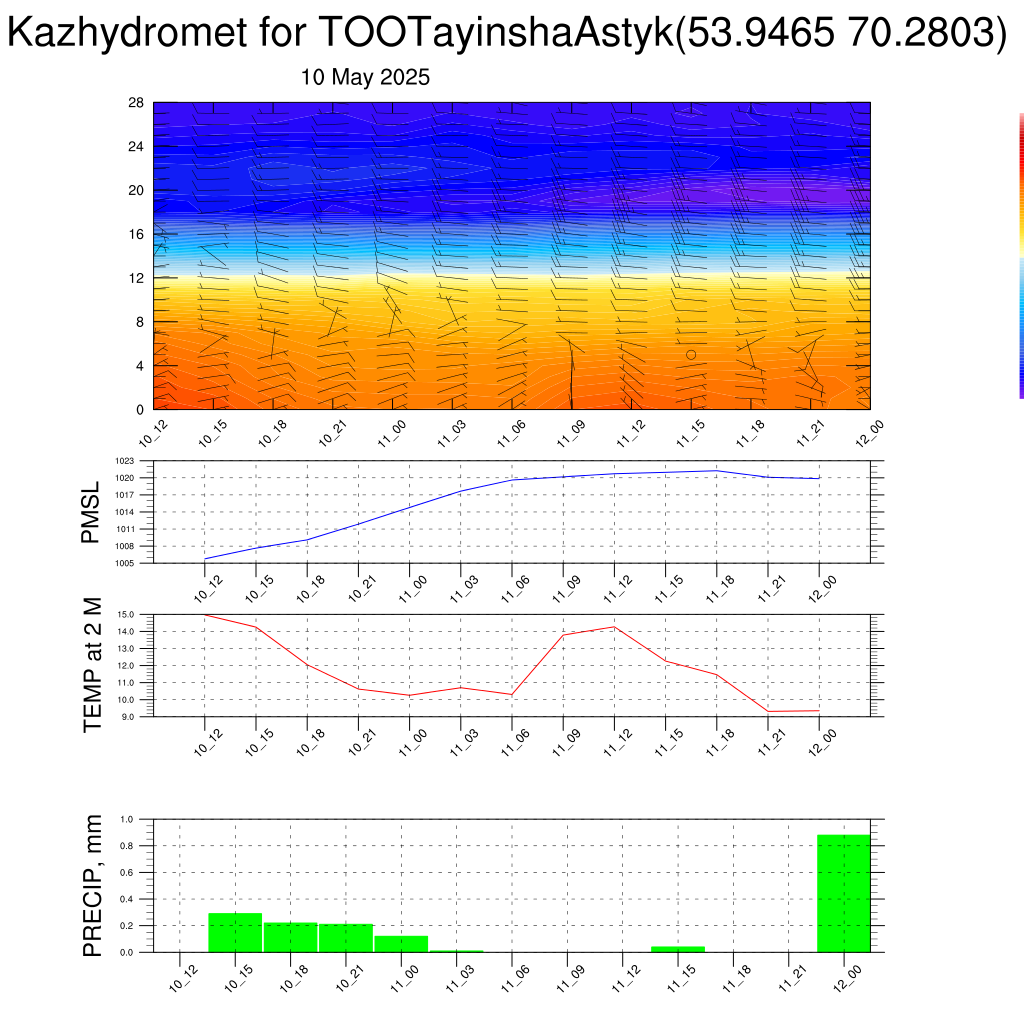Screen dimensions: 1024x1024
Task: Click the 0.8 value on the precipitation axis
Action: [x=127, y=846]
